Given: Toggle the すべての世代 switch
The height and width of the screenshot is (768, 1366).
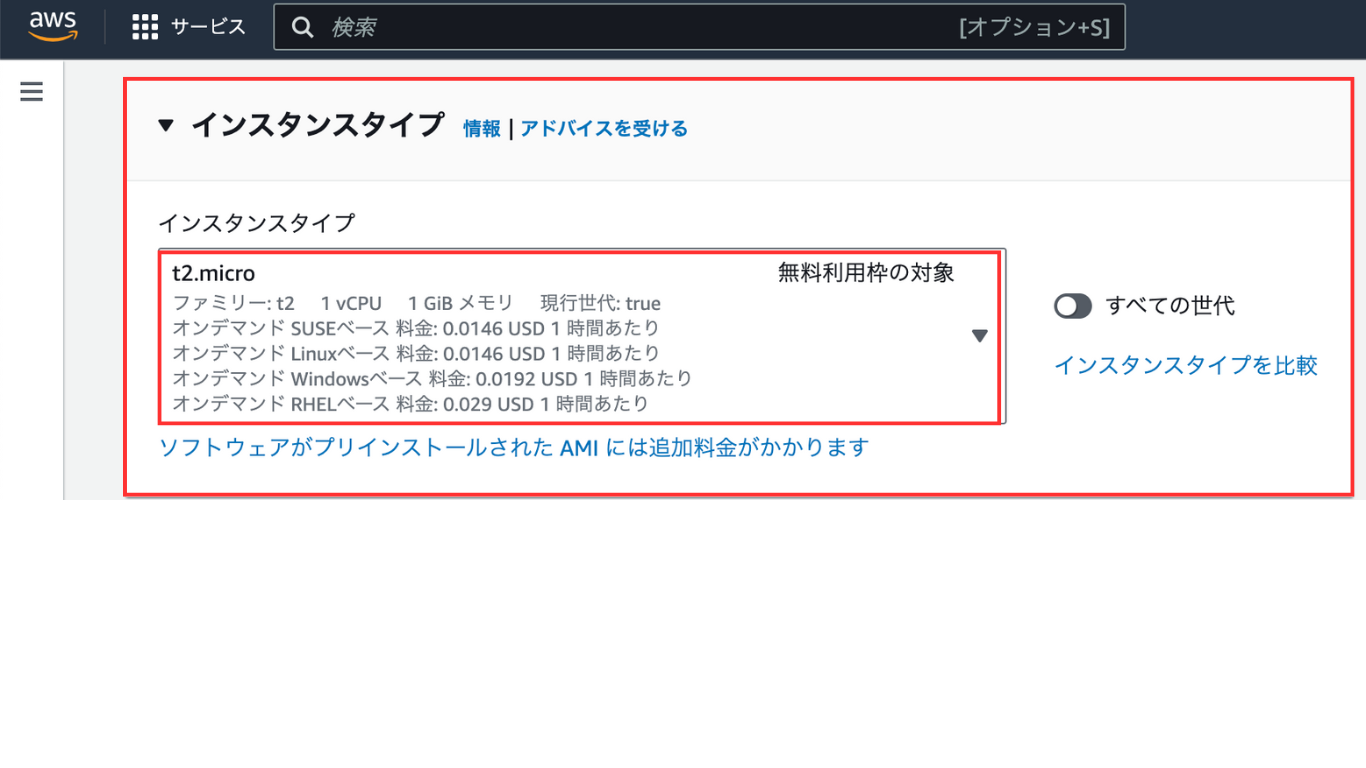Looking at the screenshot, I should 1073,306.
